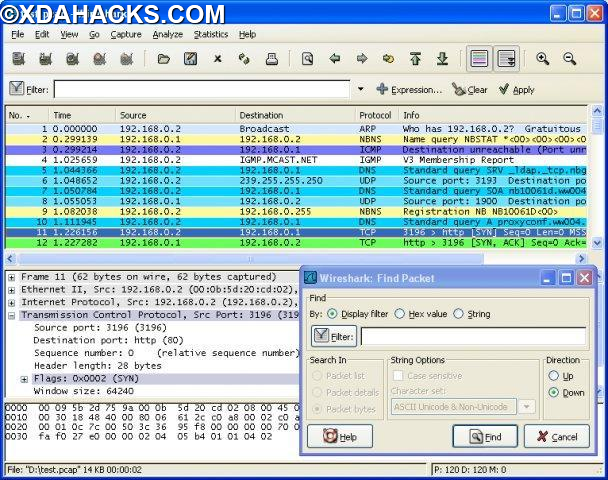
Task: Expand the Frame 11 tree node
Action: tap(12, 278)
